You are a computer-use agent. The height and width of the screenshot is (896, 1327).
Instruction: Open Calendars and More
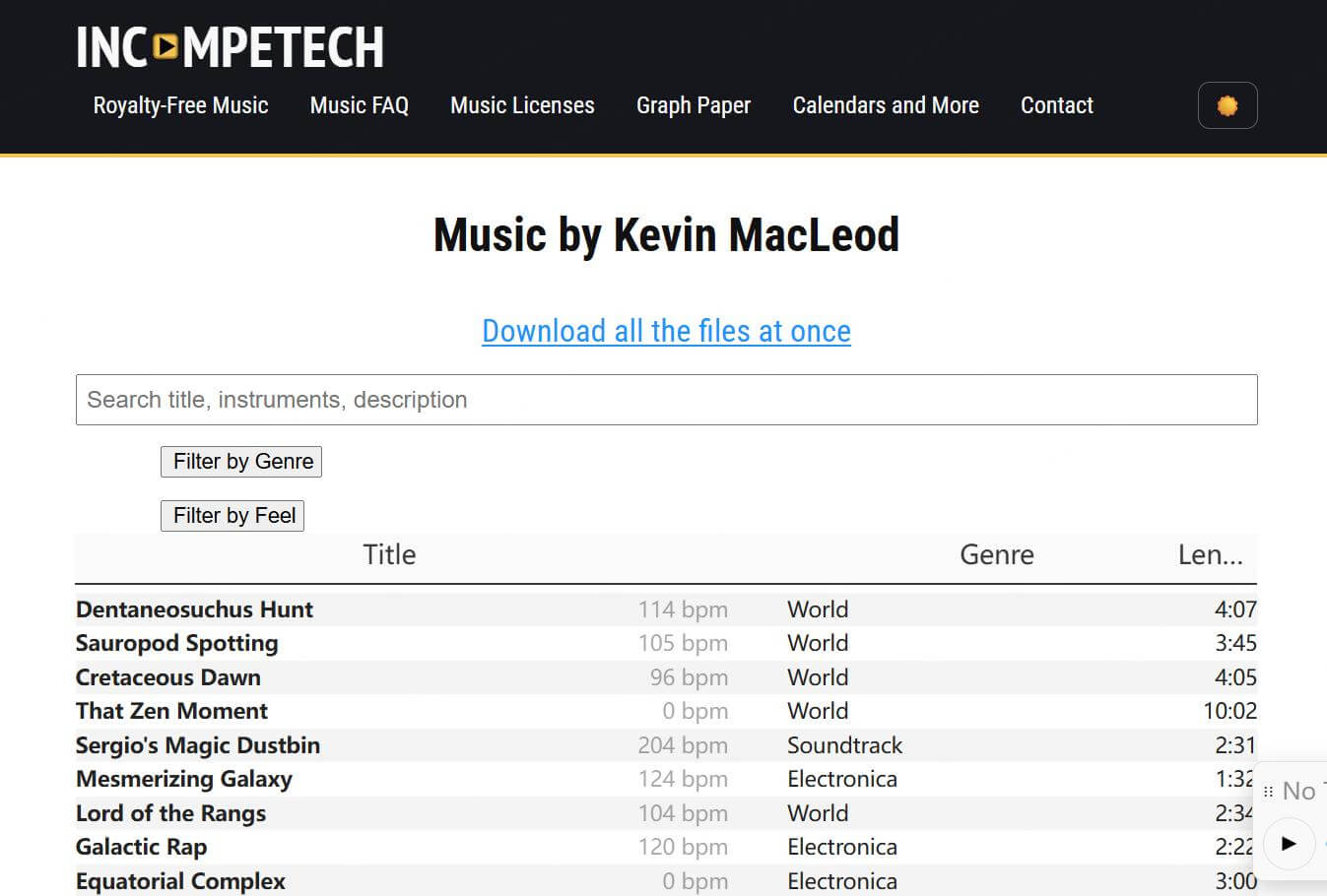click(885, 105)
